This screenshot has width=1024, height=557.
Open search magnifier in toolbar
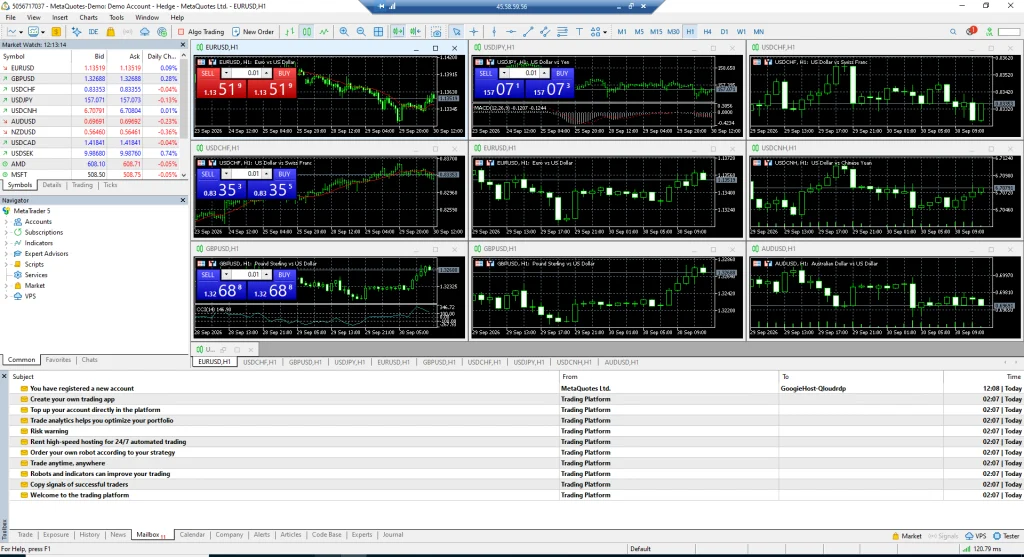(953, 31)
